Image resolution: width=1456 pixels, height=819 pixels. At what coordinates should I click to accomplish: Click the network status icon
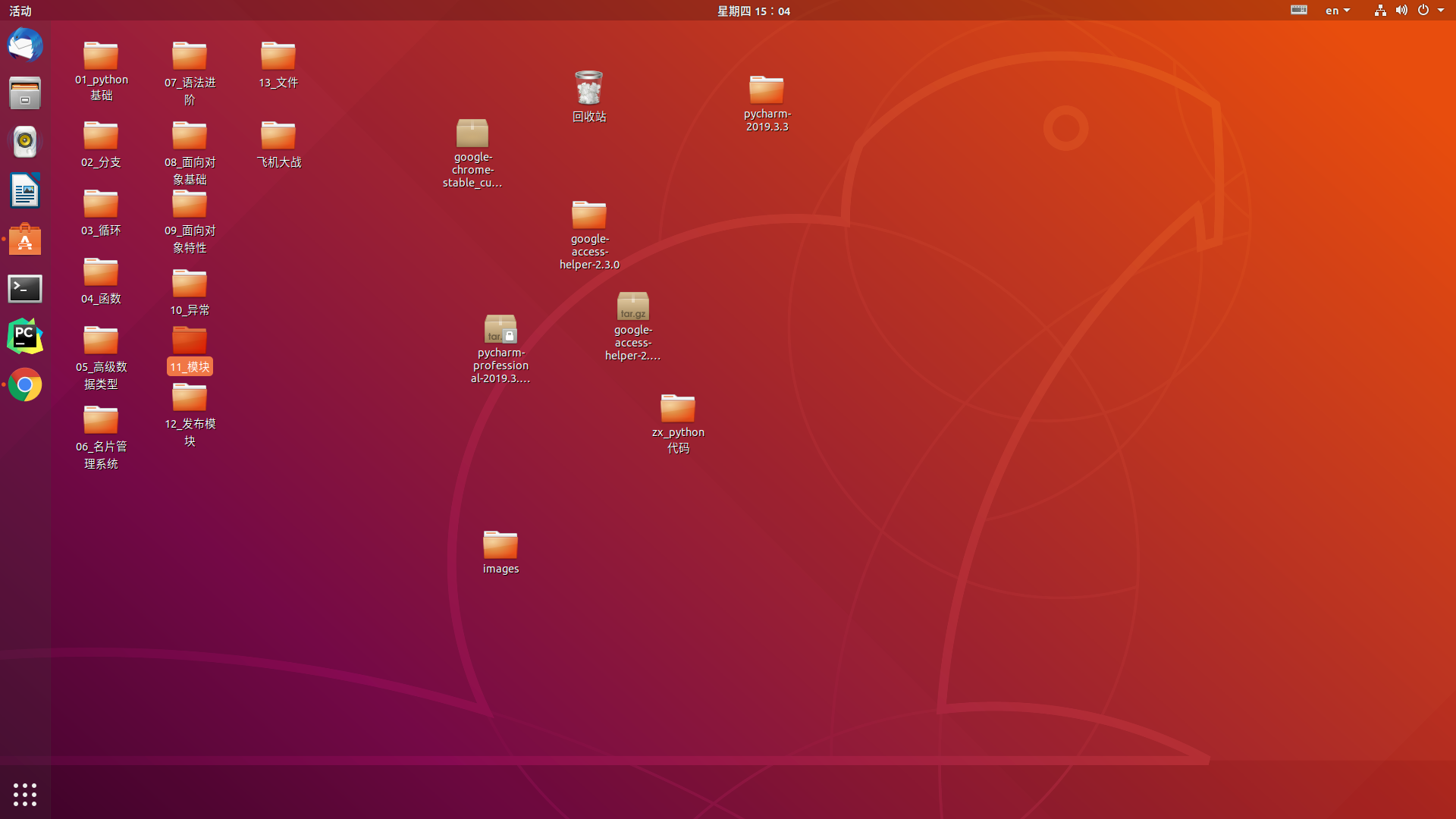[x=1380, y=10]
